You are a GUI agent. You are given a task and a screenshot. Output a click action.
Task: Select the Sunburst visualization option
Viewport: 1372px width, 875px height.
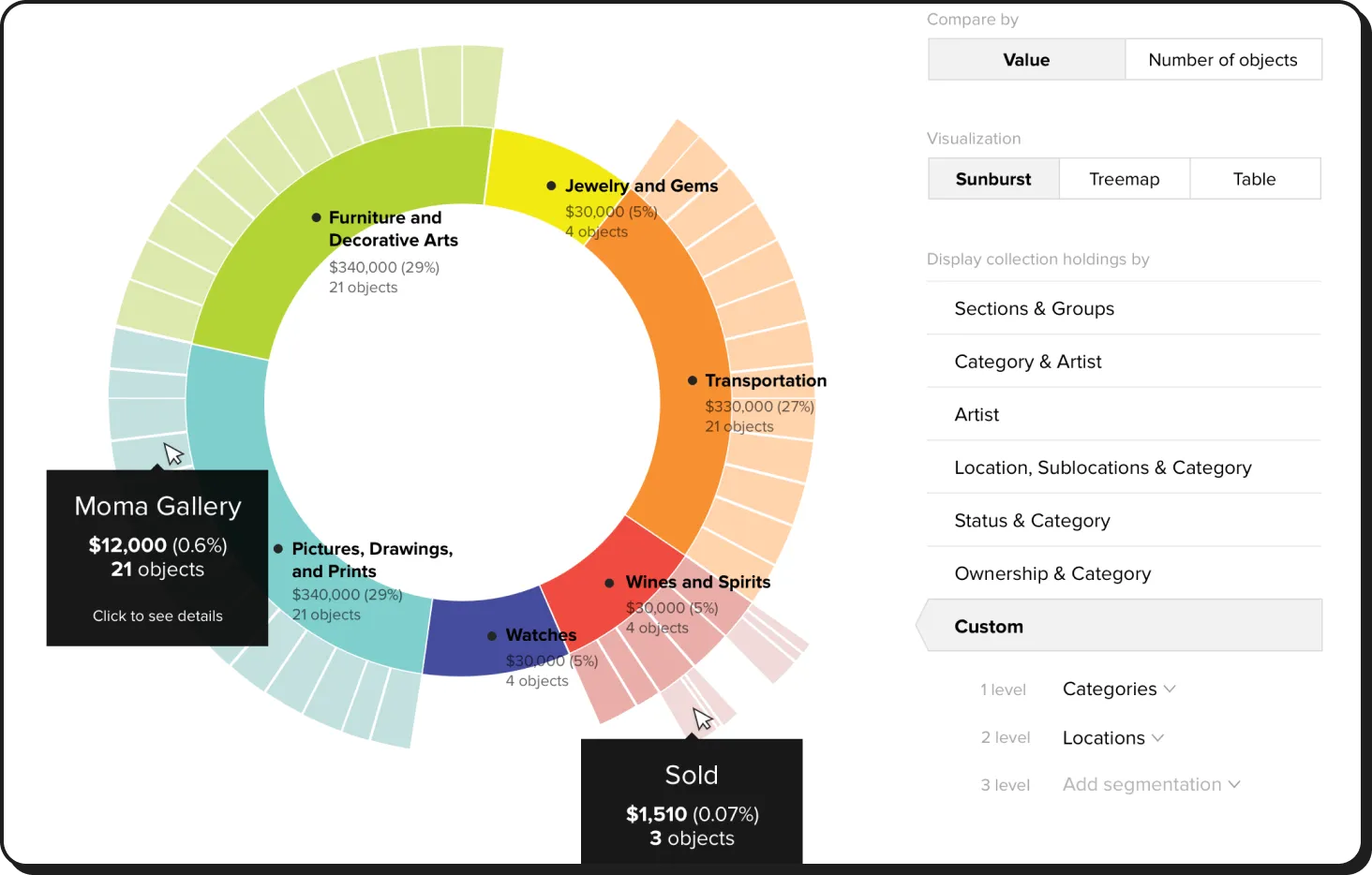993,179
